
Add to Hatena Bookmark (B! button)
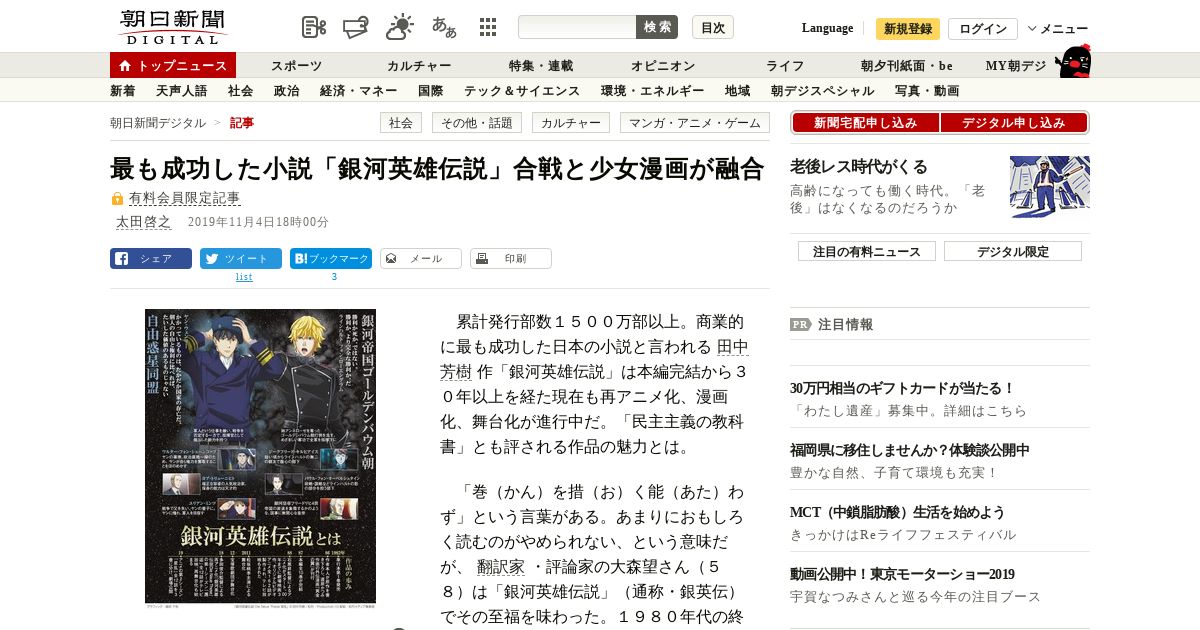331,259
